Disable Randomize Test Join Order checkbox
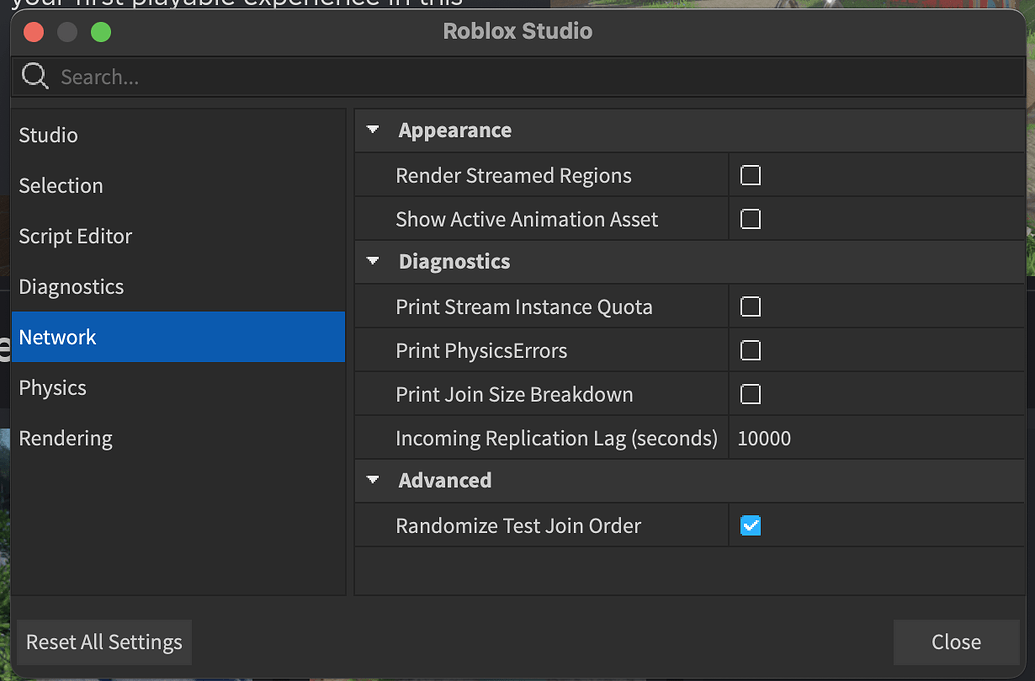 tap(751, 525)
